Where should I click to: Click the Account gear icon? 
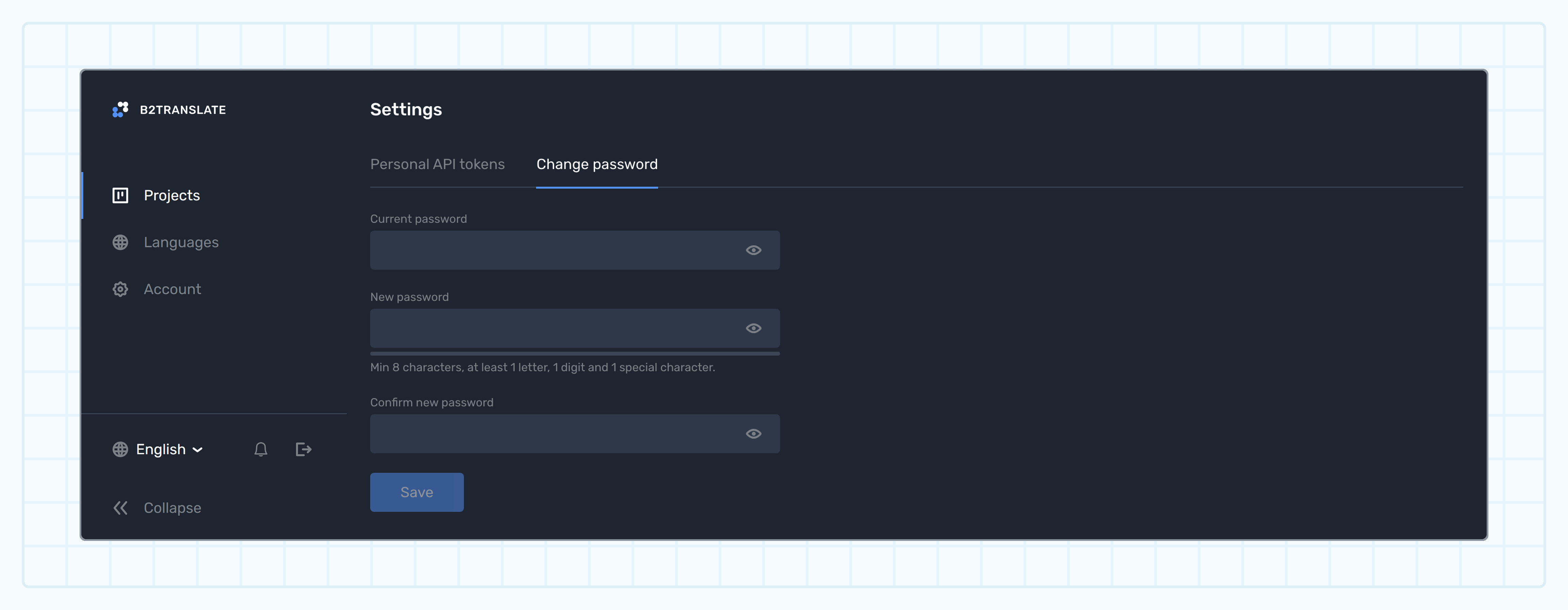(120, 289)
